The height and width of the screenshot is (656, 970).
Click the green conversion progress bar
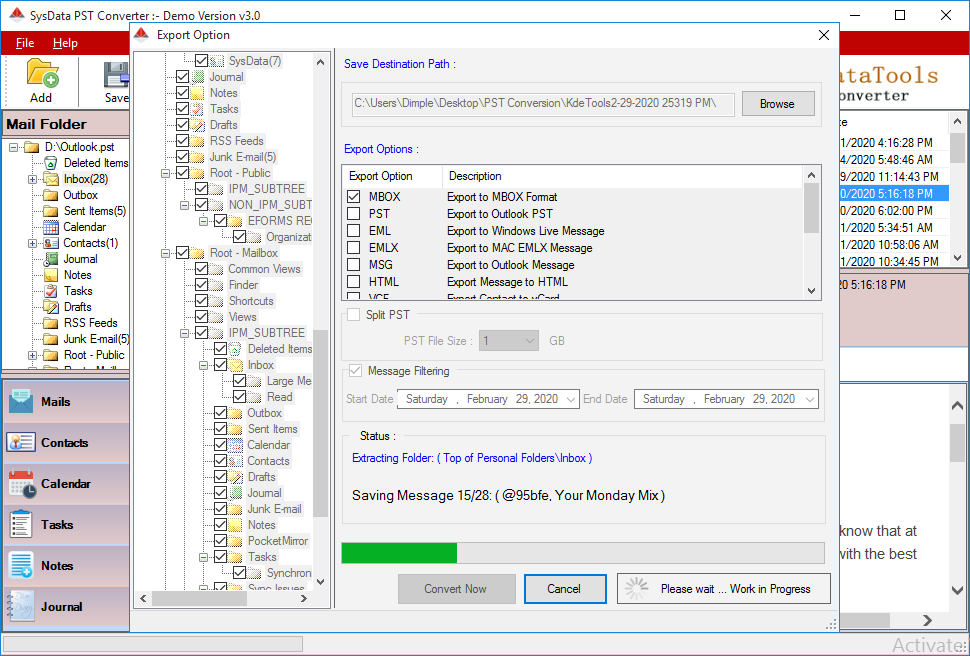tap(398, 552)
